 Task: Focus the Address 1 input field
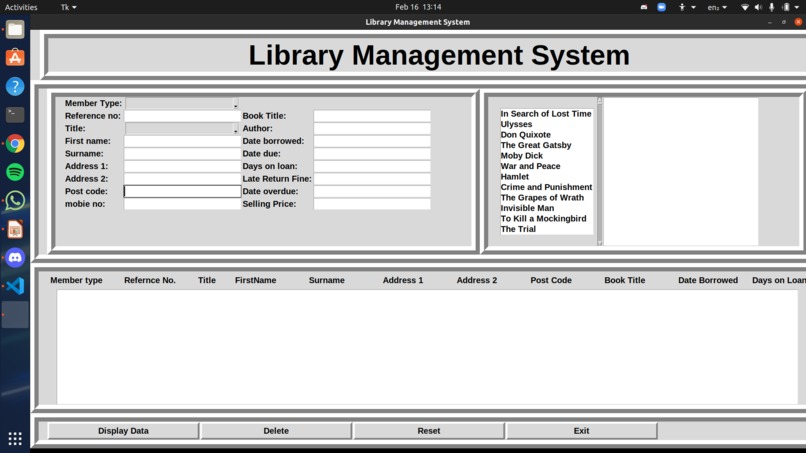pyautogui.click(x=182, y=166)
